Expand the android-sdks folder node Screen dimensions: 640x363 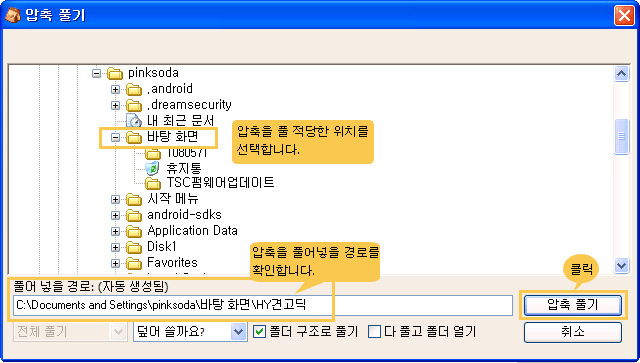point(116,215)
